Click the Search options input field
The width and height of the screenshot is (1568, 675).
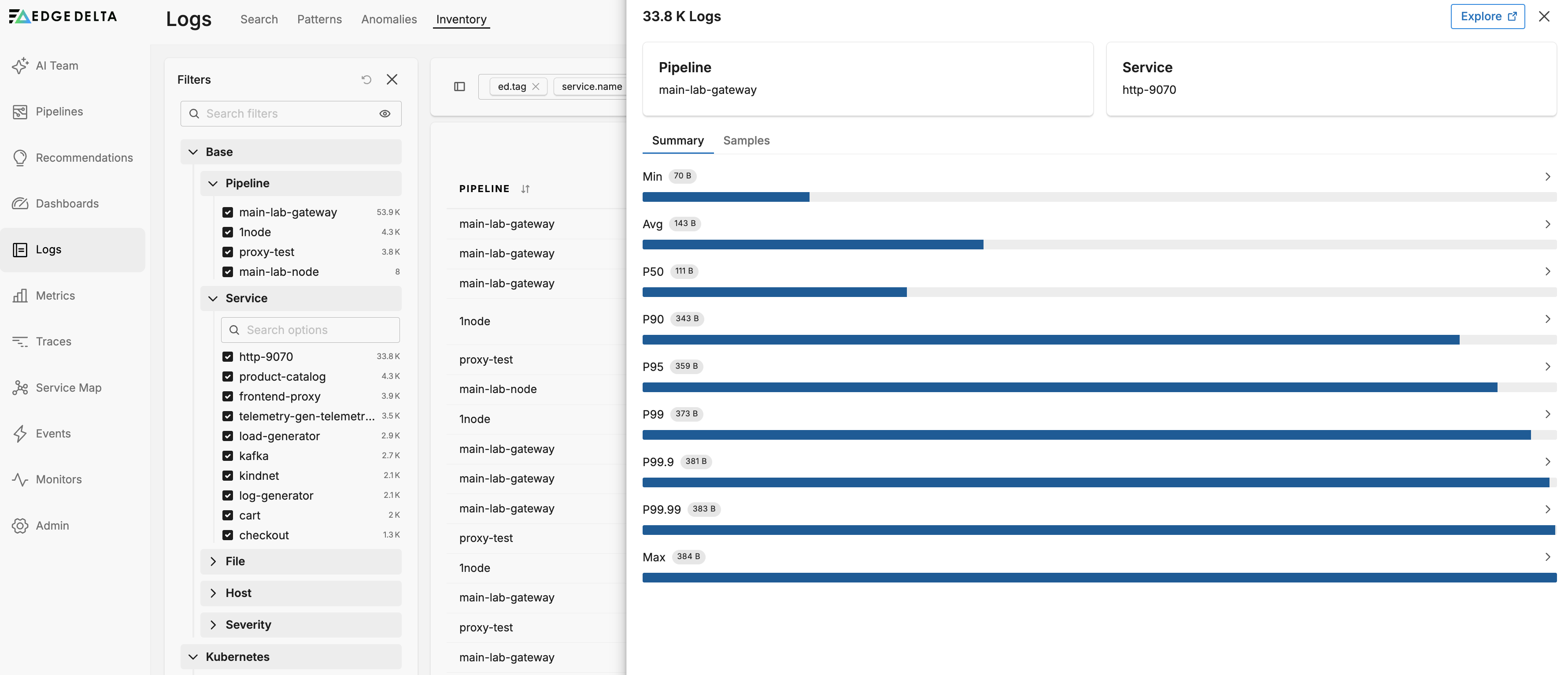311,330
